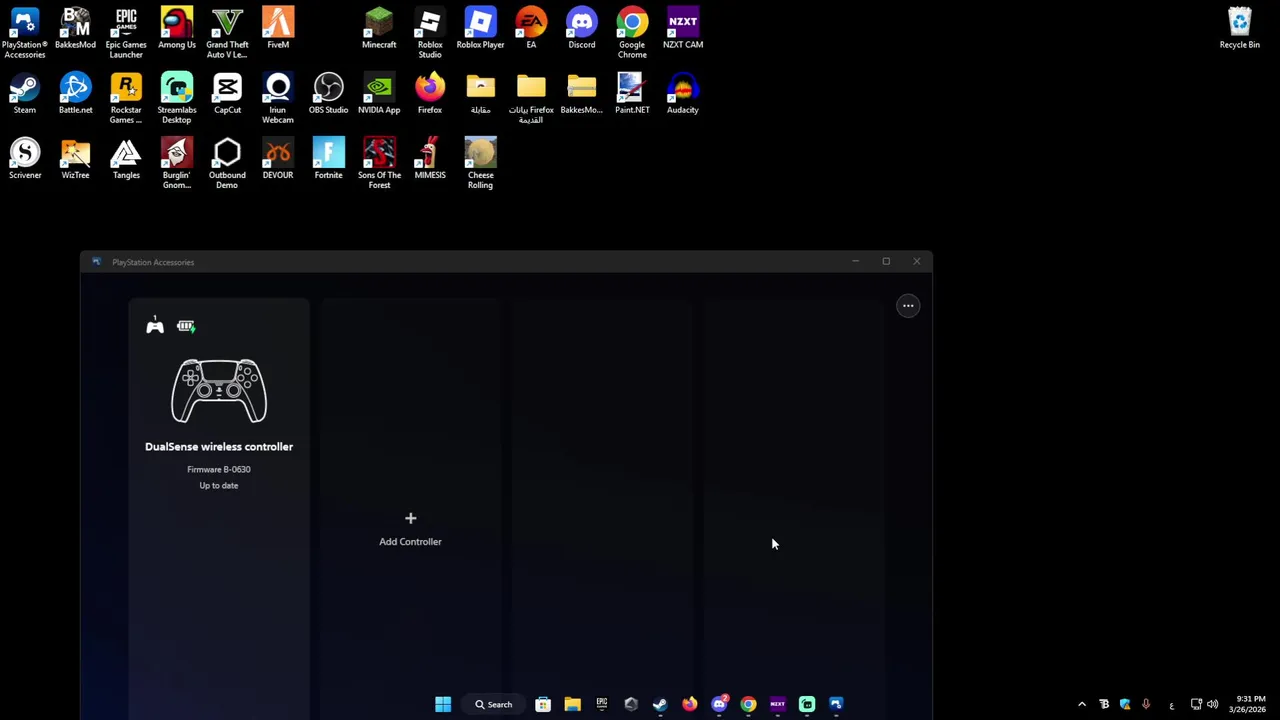Viewport: 1280px width, 720px height.
Task: Select the Roblox Studio desktop icon
Action: [x=430, y=33]
